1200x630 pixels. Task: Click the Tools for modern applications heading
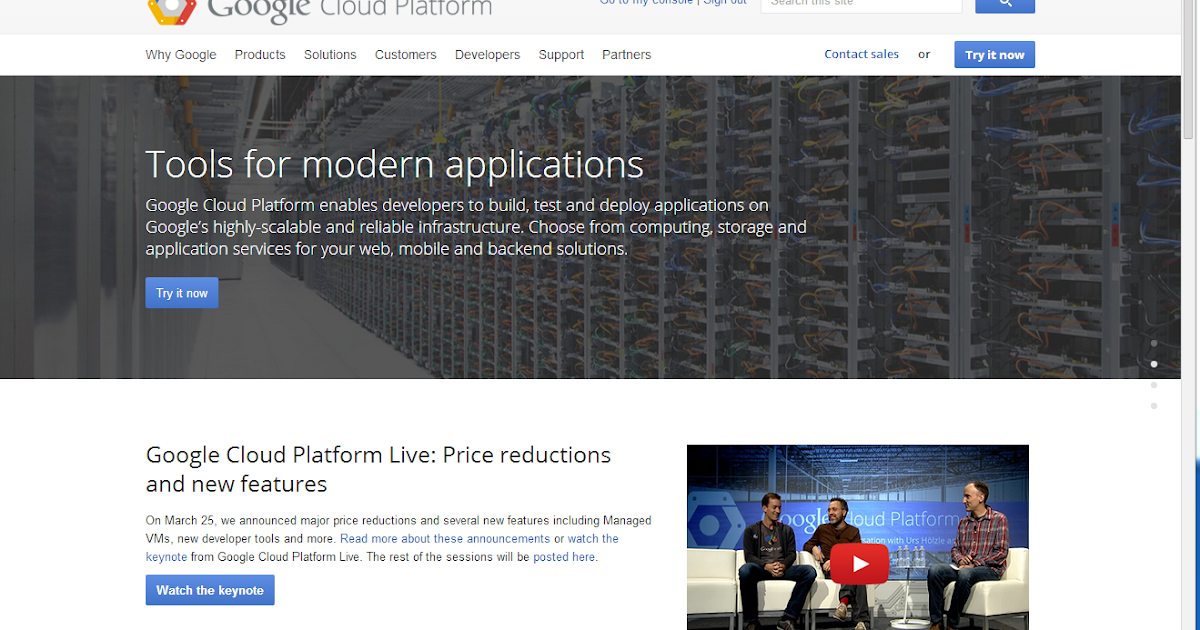[395, 164]
